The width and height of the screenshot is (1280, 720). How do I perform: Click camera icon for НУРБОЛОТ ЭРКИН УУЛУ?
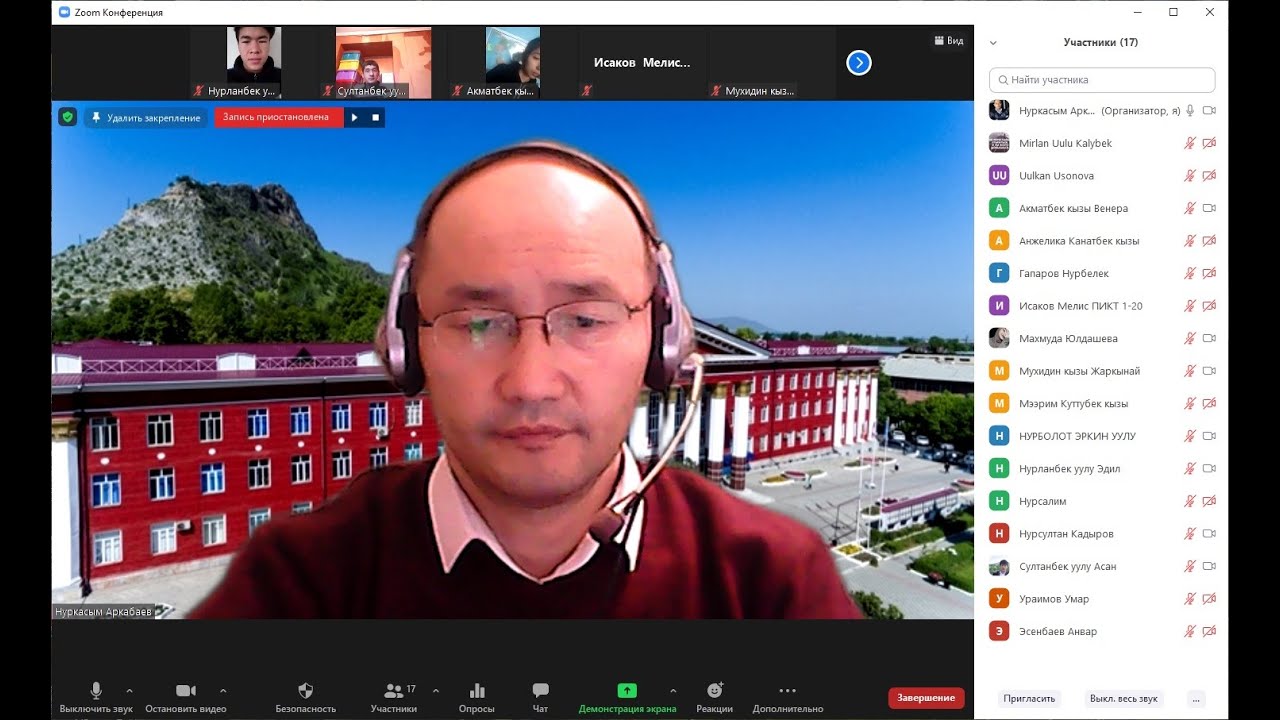(x=1209, y=436)
